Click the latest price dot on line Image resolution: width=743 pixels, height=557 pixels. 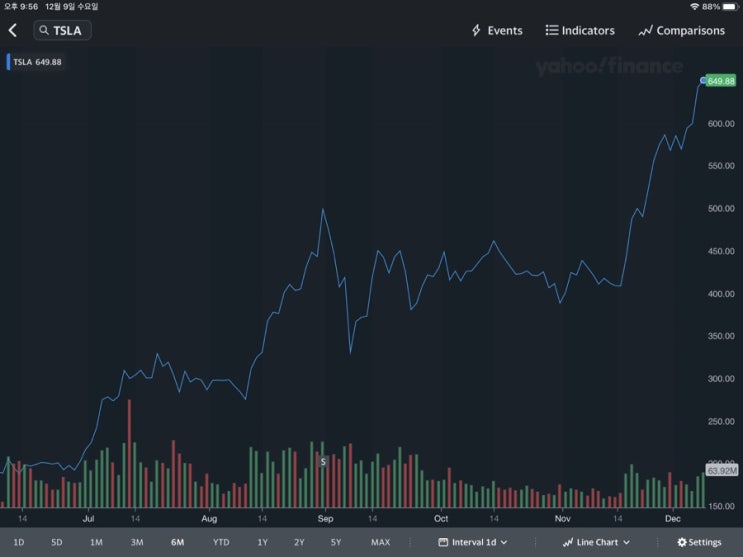[703, 81]
